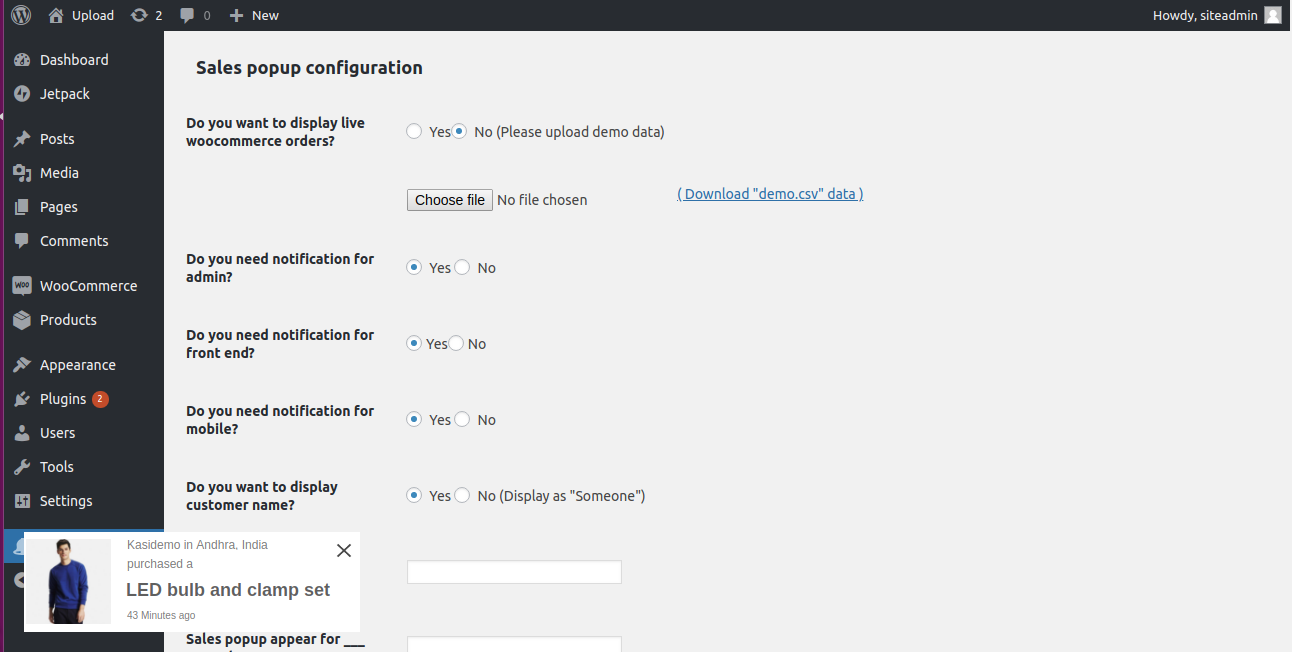This screenshot has width=1292, height=652.
Task: Click the Plugins plug icon
Action: (22, 399)
